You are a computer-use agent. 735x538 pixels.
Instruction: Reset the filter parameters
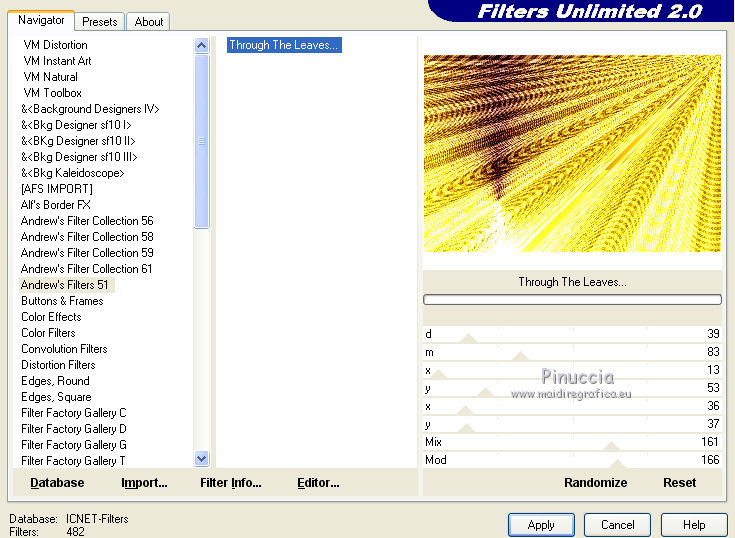point(679,483)
